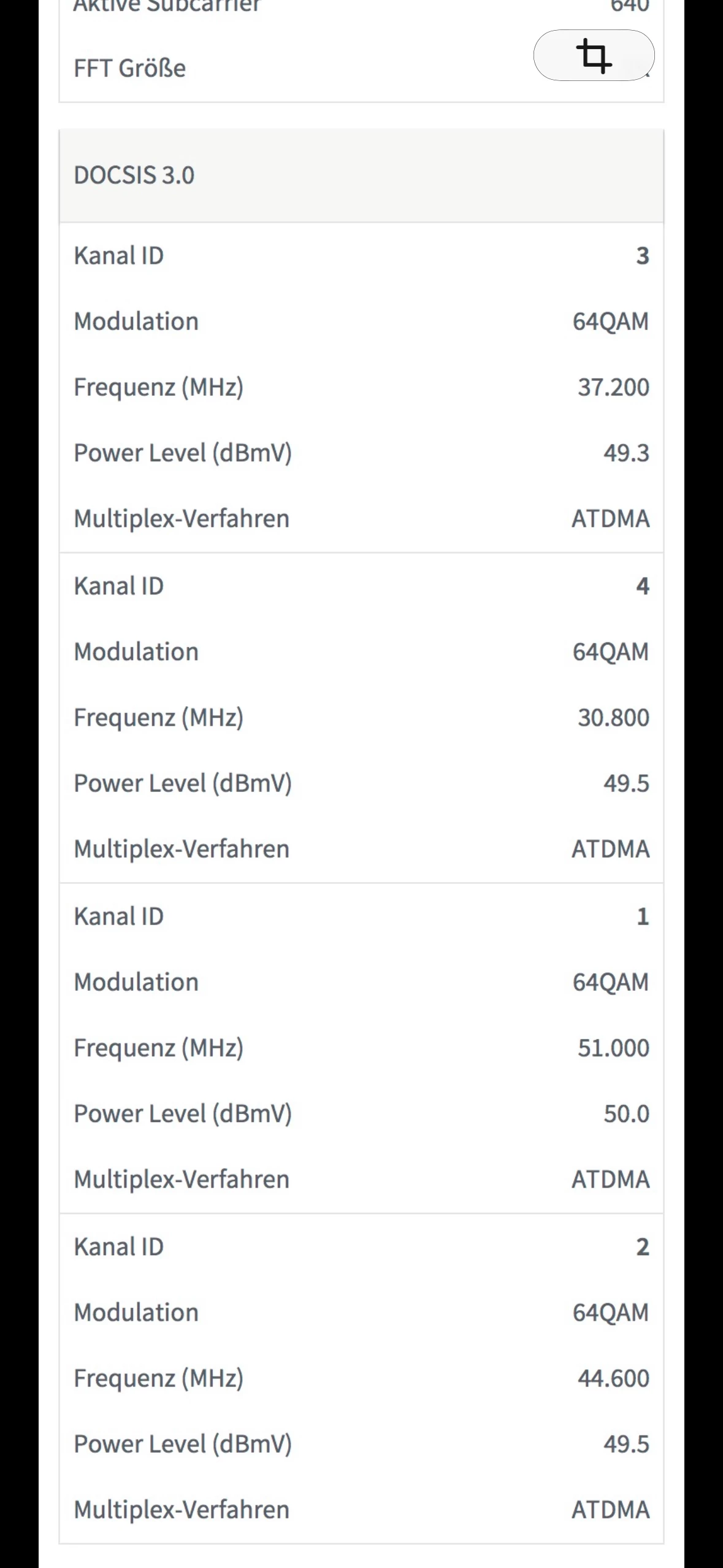Select Frequenz (MHz) label for channel 2
Image resolution: width=723 pixels, height=1568 pixels.
coord(158,1378)
